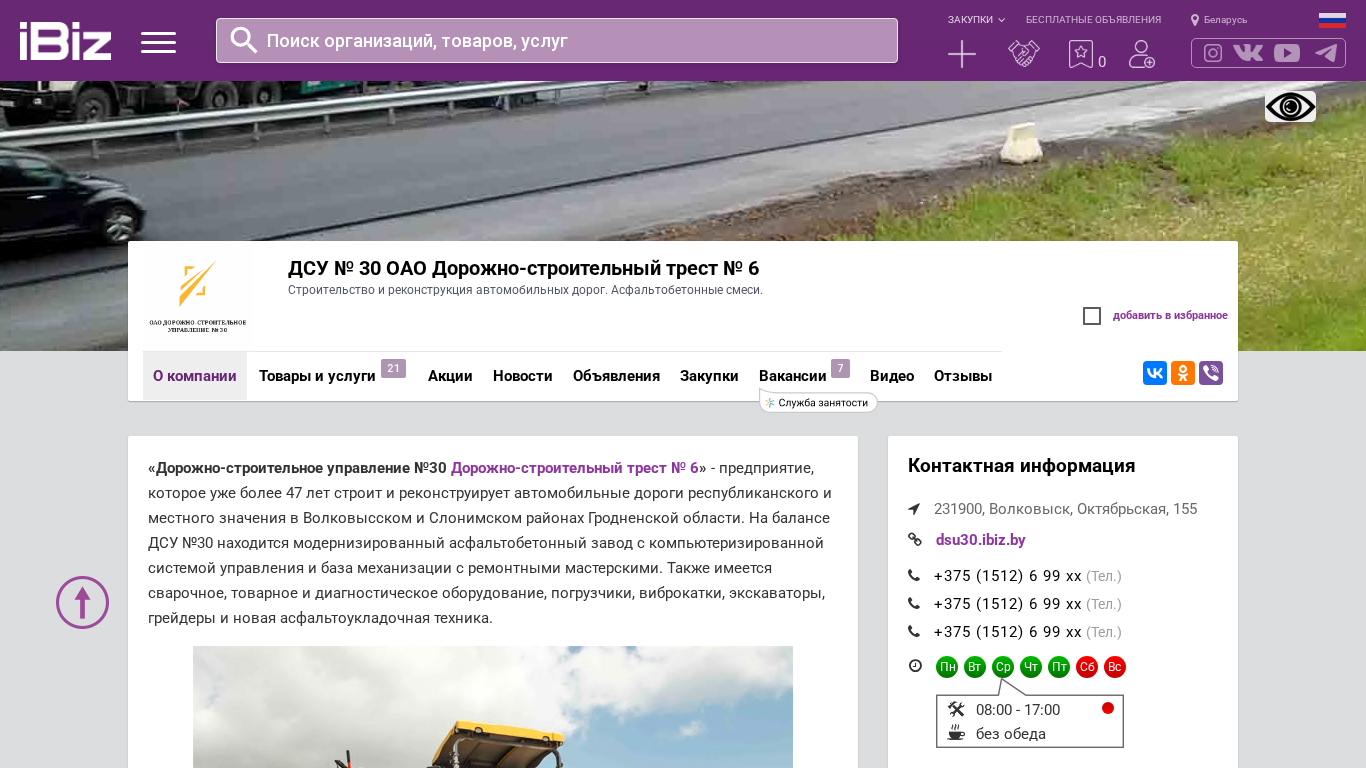Screen dimensions: 1366x768
Task: Select Wednesday (Ср) schedule circle
Action: point(1003,667)
